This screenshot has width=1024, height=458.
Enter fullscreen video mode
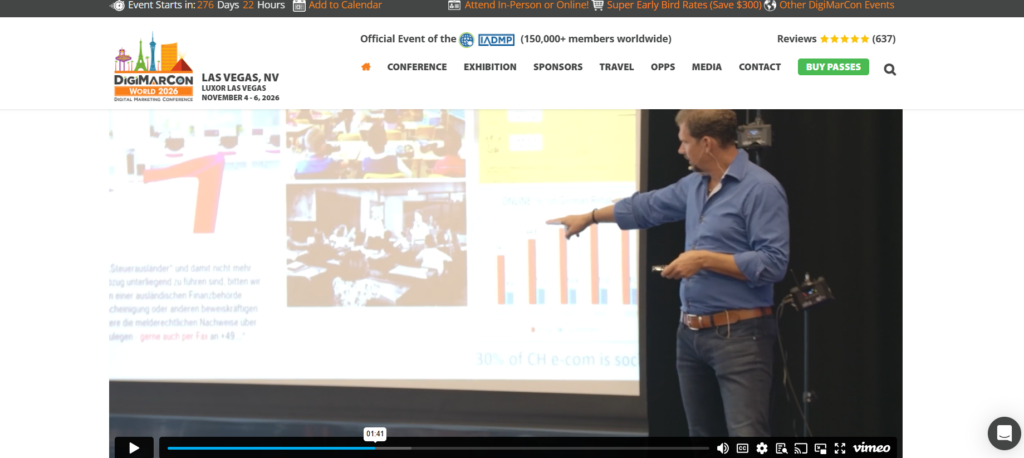coord(840,448)
